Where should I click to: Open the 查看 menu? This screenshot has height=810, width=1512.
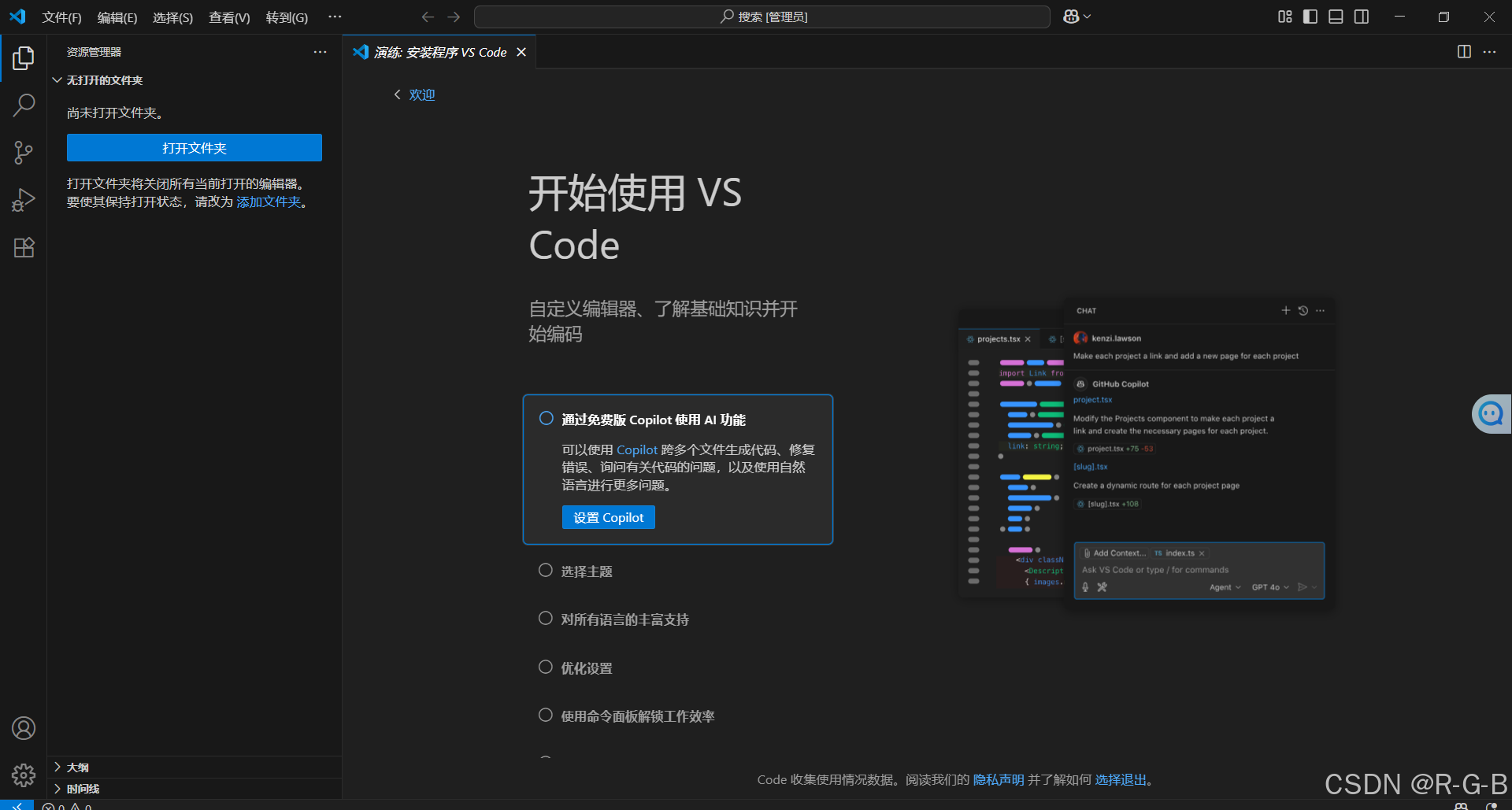pyautogui.click(x=228, y=17)
